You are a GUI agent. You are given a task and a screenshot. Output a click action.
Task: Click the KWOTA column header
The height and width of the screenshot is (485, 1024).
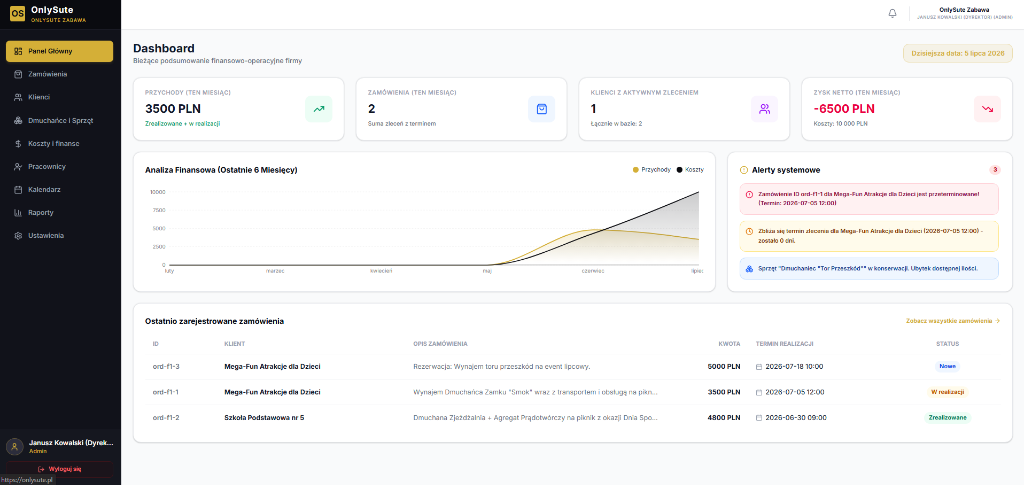pos(729,343)
